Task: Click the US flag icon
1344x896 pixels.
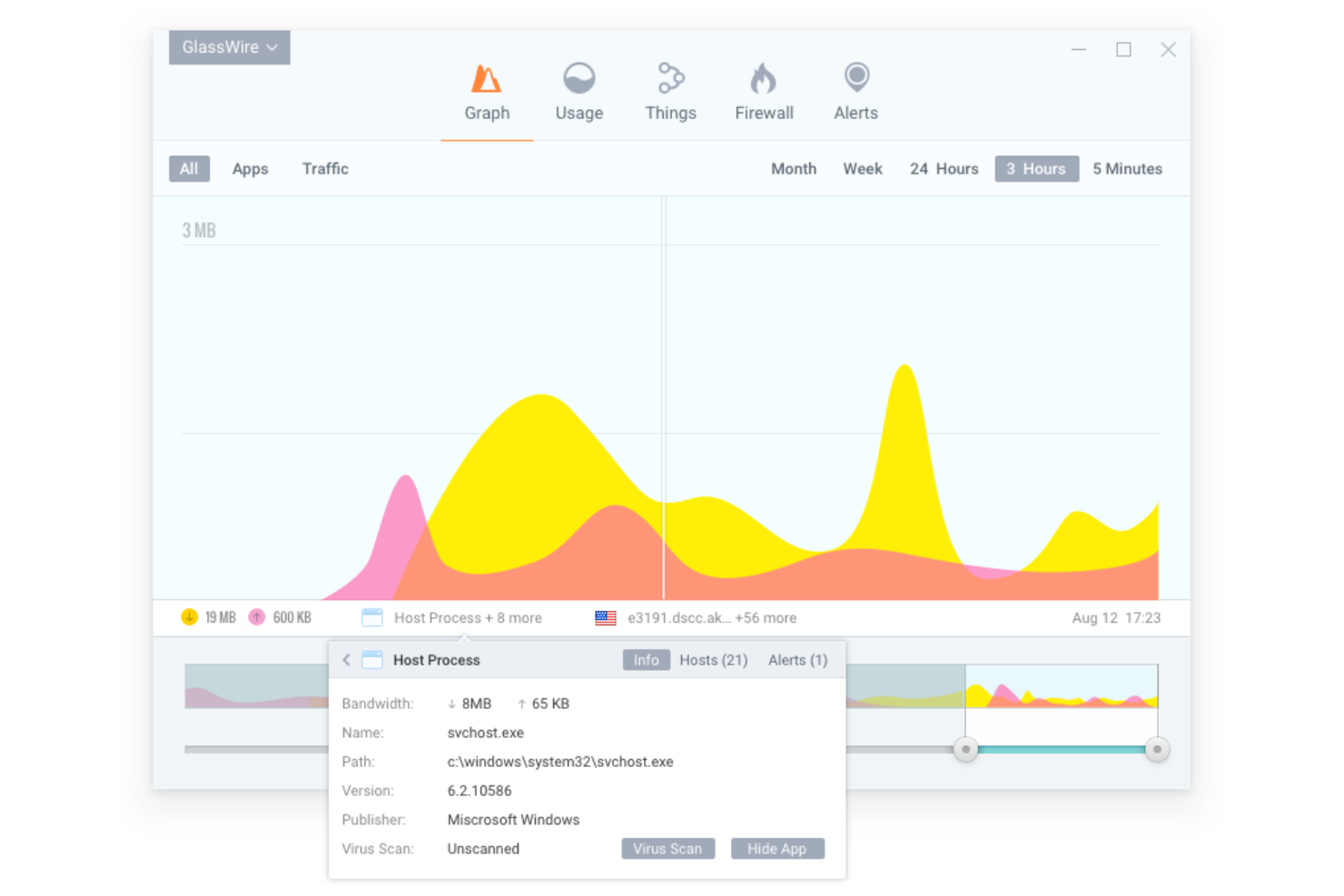Action: [x=606, y=618]
